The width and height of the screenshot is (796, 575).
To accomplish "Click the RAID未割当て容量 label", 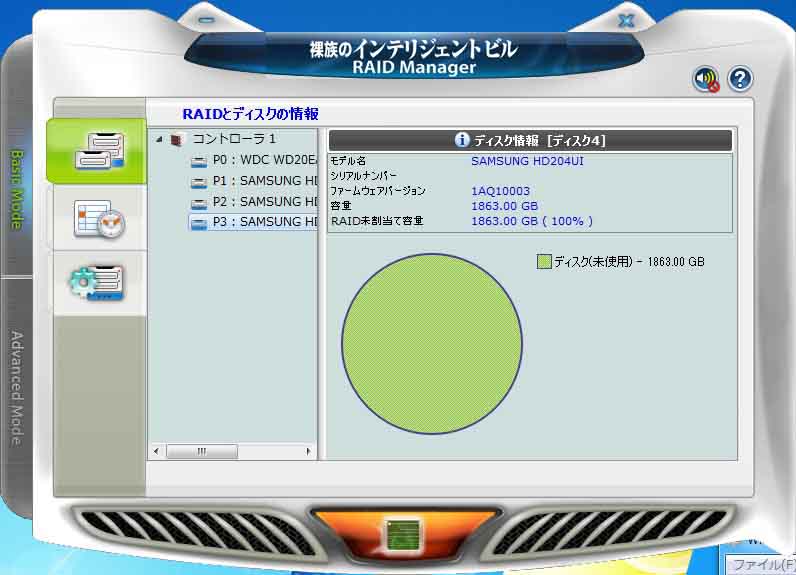I will click(377, 221).
